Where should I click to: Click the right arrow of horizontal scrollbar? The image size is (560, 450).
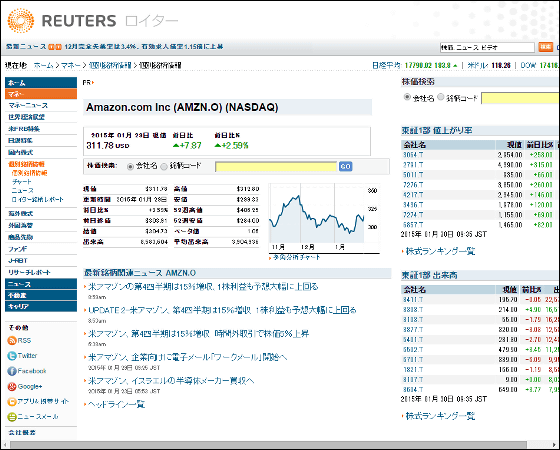pyautogui.click(x=555, y=445)
